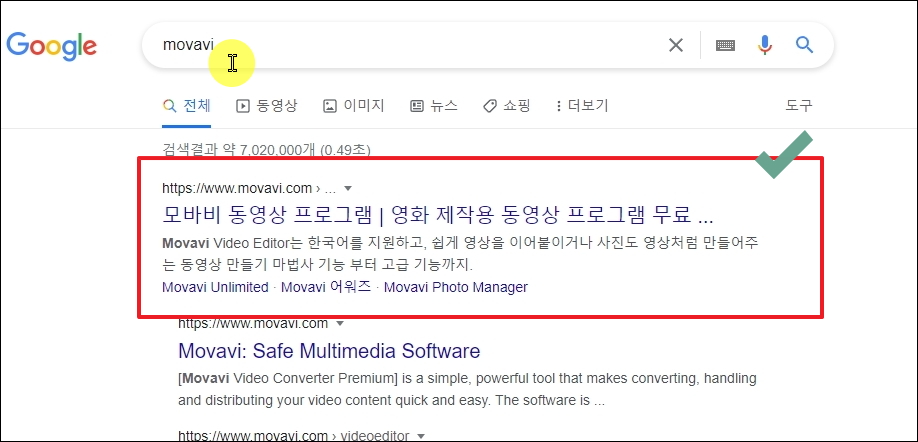Open the 모바비 동영상 프로그램 result title
Screen dimensions: 918x442
pos(438,215)
